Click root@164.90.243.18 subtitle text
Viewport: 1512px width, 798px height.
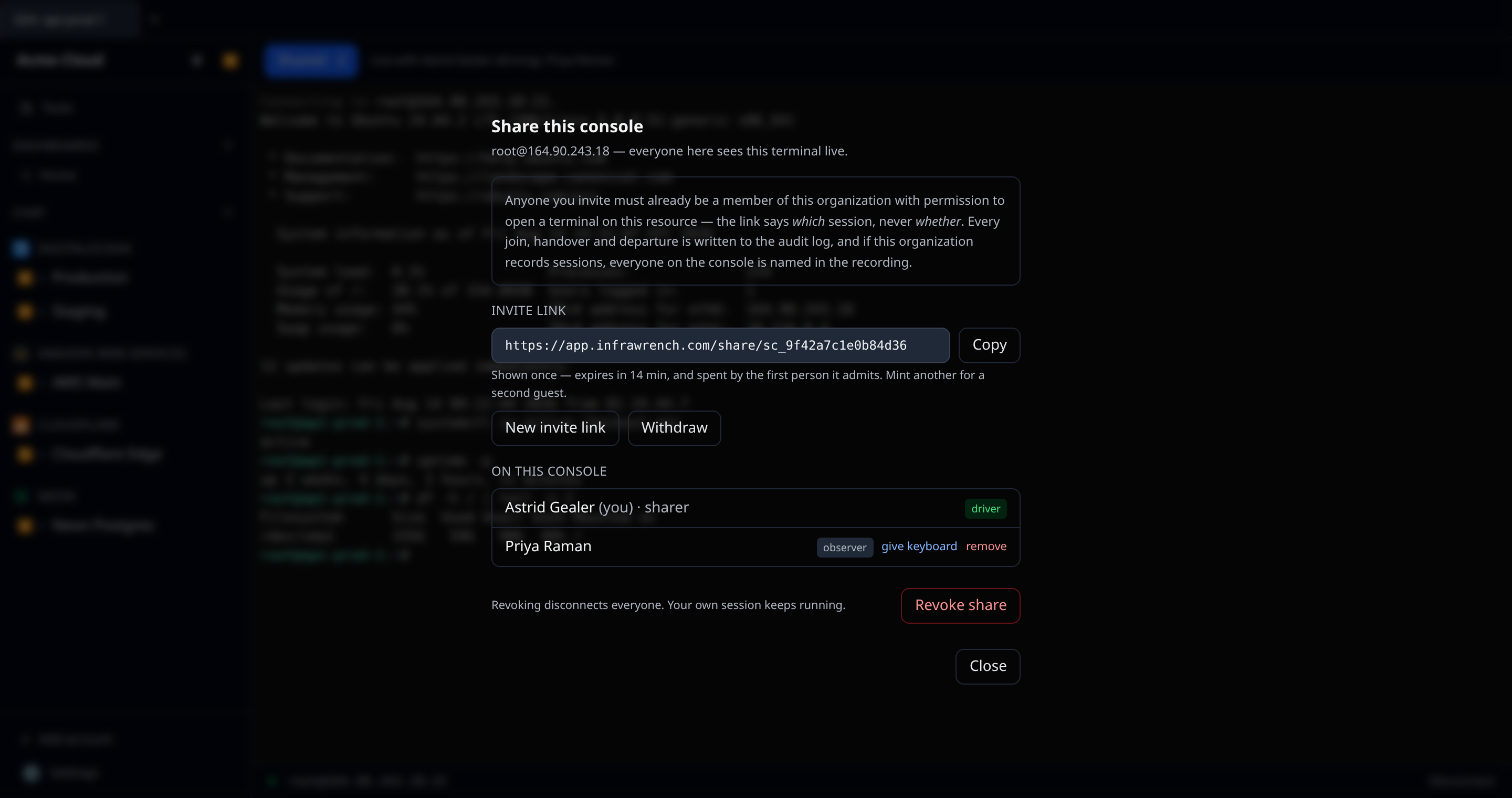(x=669, y=151)
